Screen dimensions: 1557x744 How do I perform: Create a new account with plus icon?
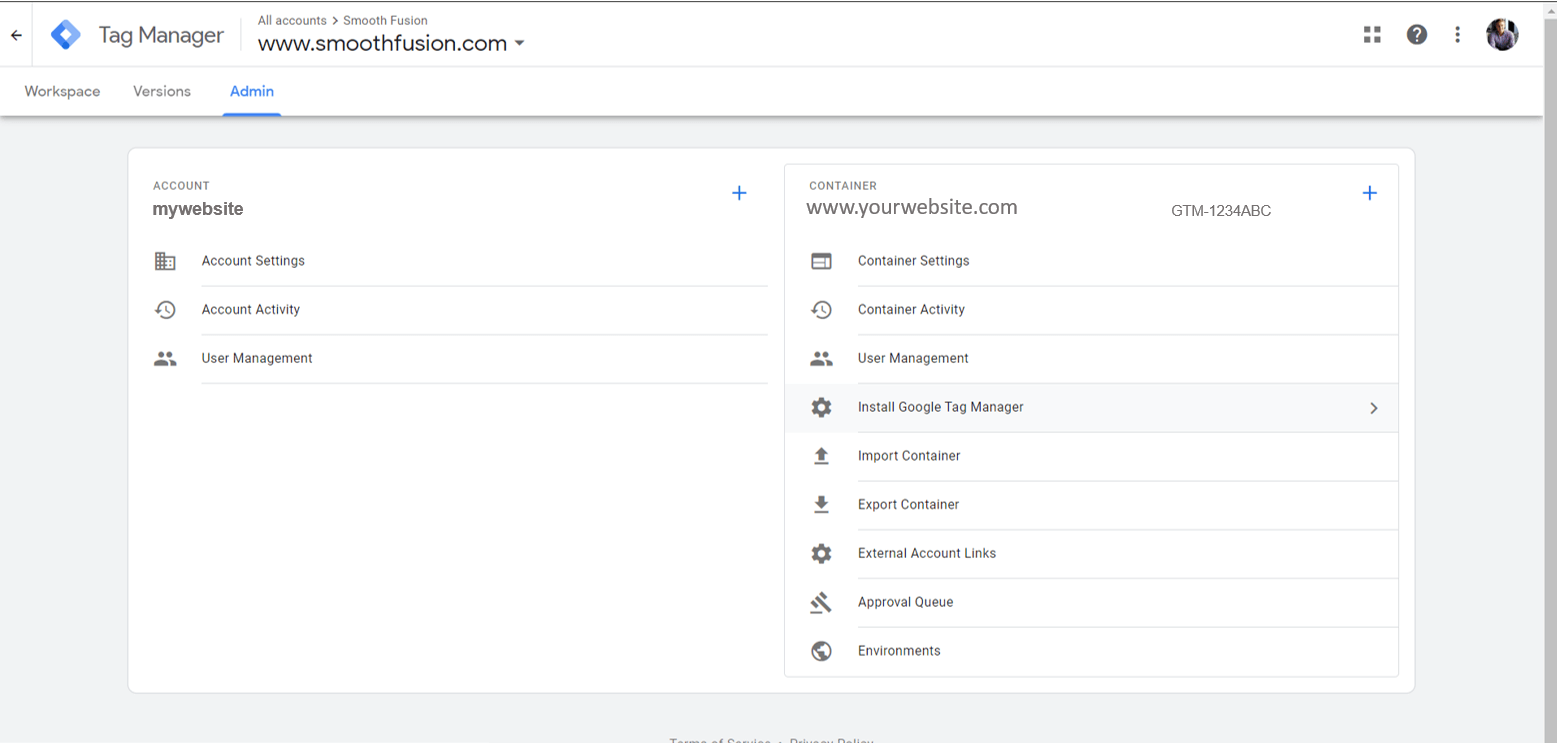click(739, 193)
